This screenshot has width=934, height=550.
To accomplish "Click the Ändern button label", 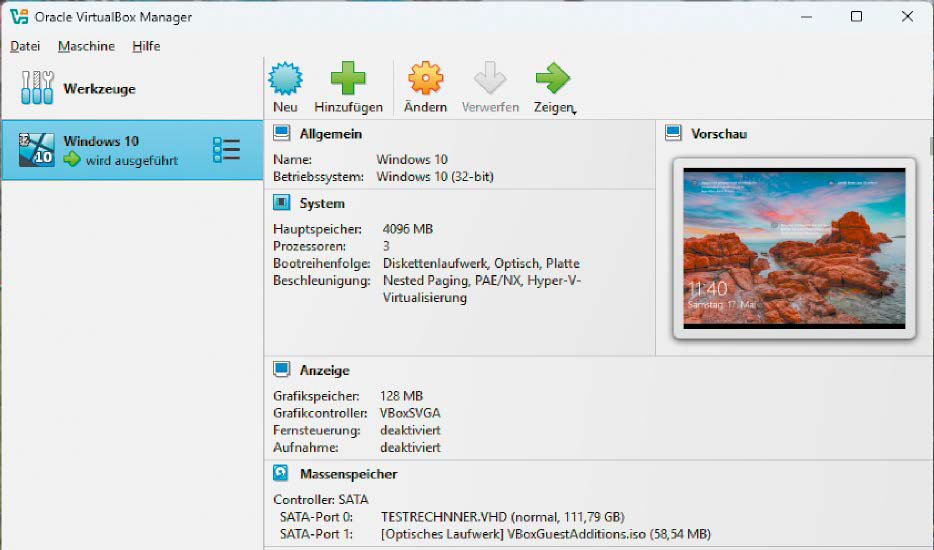I will 425,107.
